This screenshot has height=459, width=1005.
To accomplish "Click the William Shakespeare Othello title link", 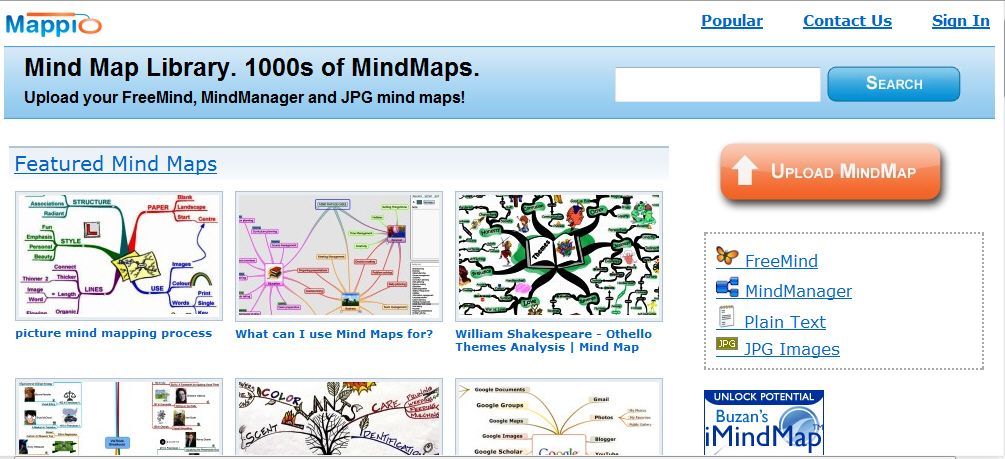I will click(553, 340).
